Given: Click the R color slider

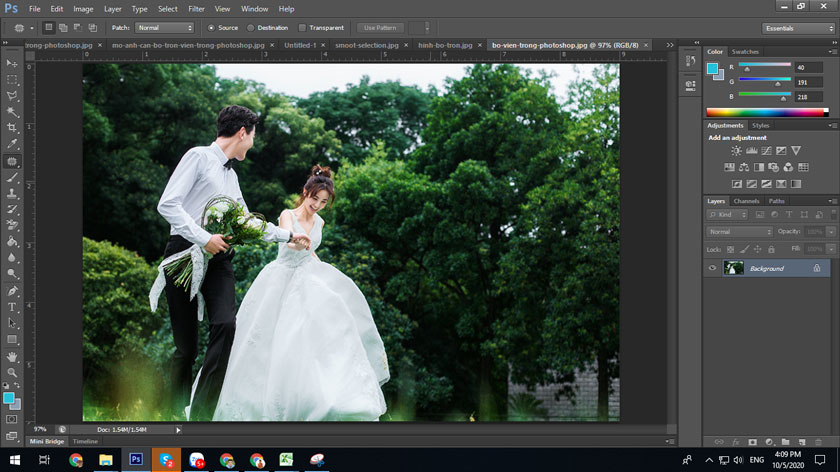Looking at the screenshot, I should 764,66.
